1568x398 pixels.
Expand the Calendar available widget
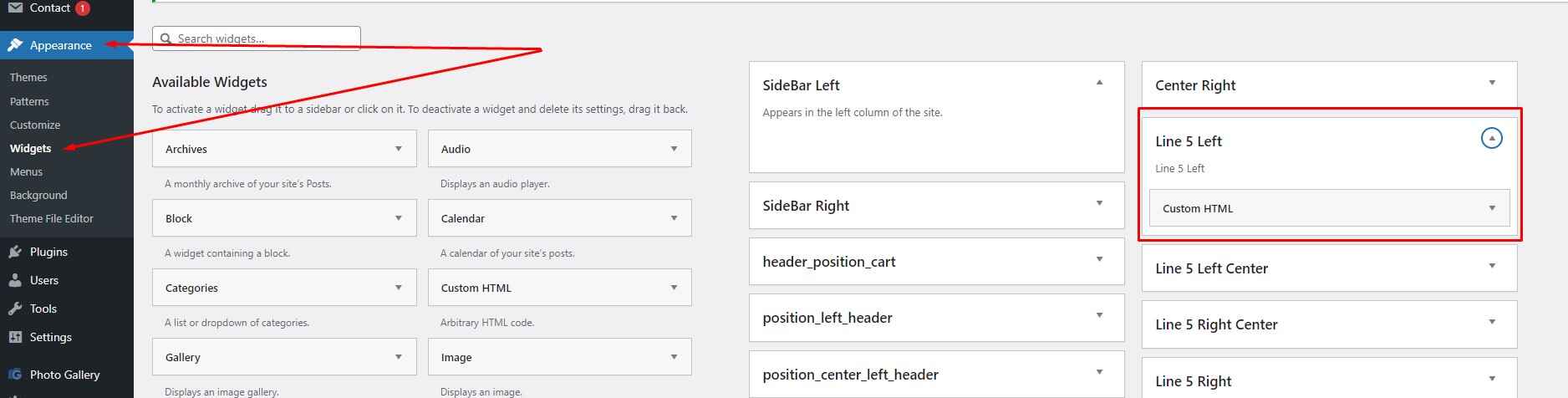click(674, 218)
